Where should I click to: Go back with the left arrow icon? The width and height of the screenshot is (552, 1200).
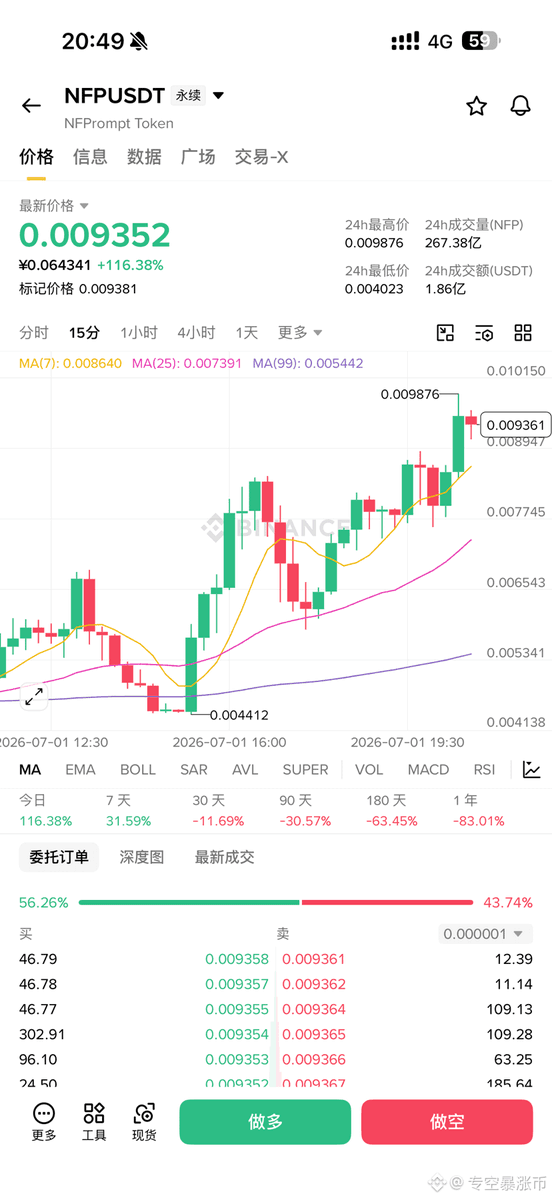click(x=31, y=106)
